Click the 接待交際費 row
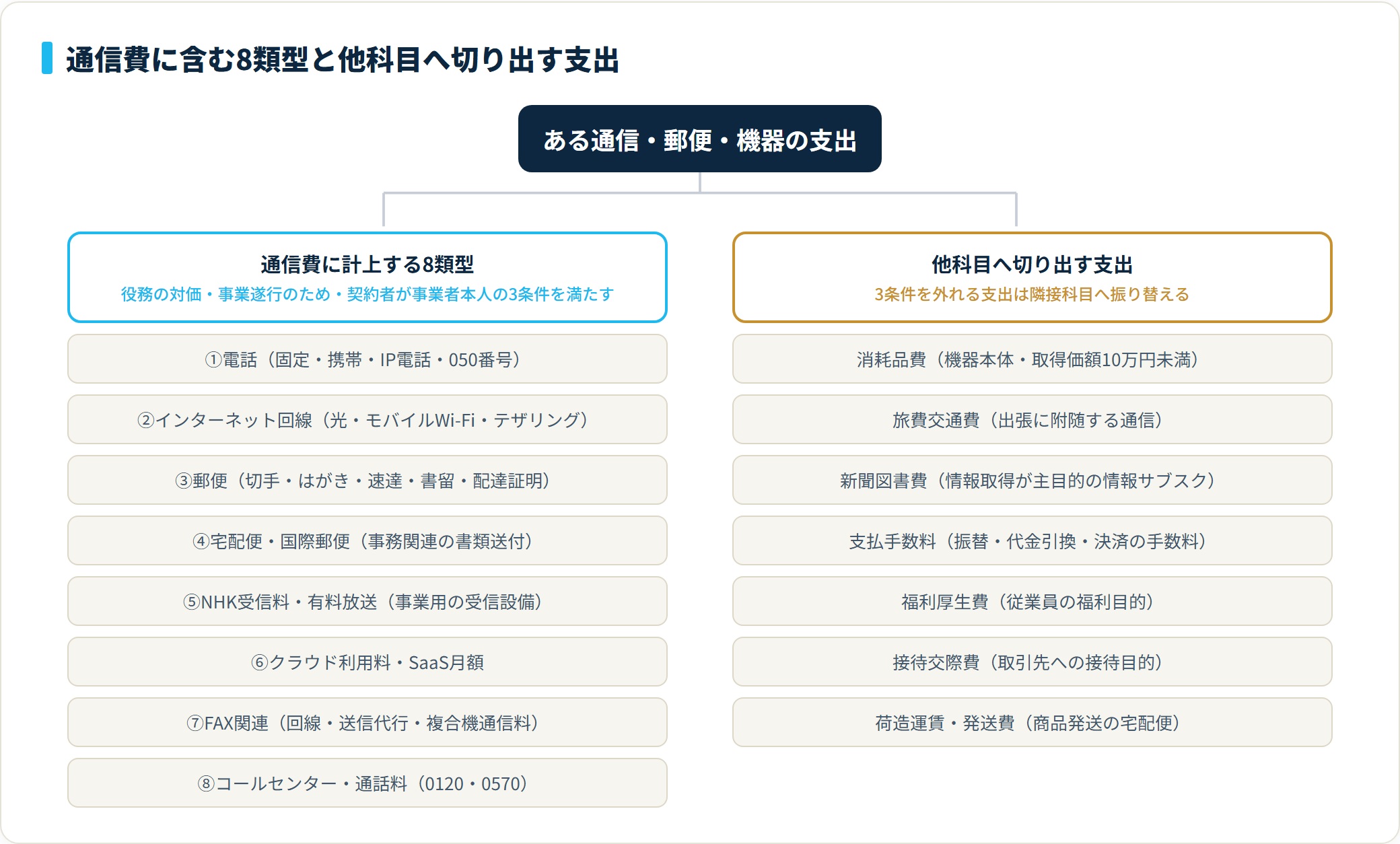This screenshot has height=844, width=1400. (1032, 662)
